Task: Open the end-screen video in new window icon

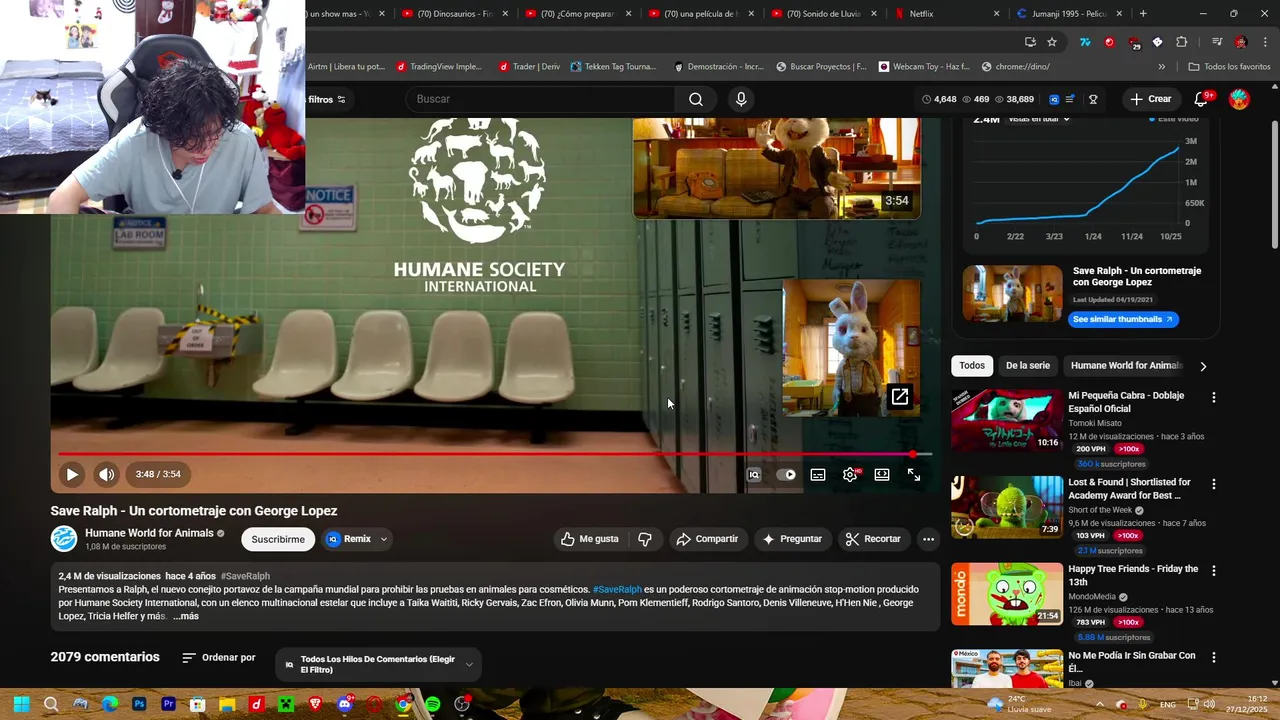Action: coord(900,397)
